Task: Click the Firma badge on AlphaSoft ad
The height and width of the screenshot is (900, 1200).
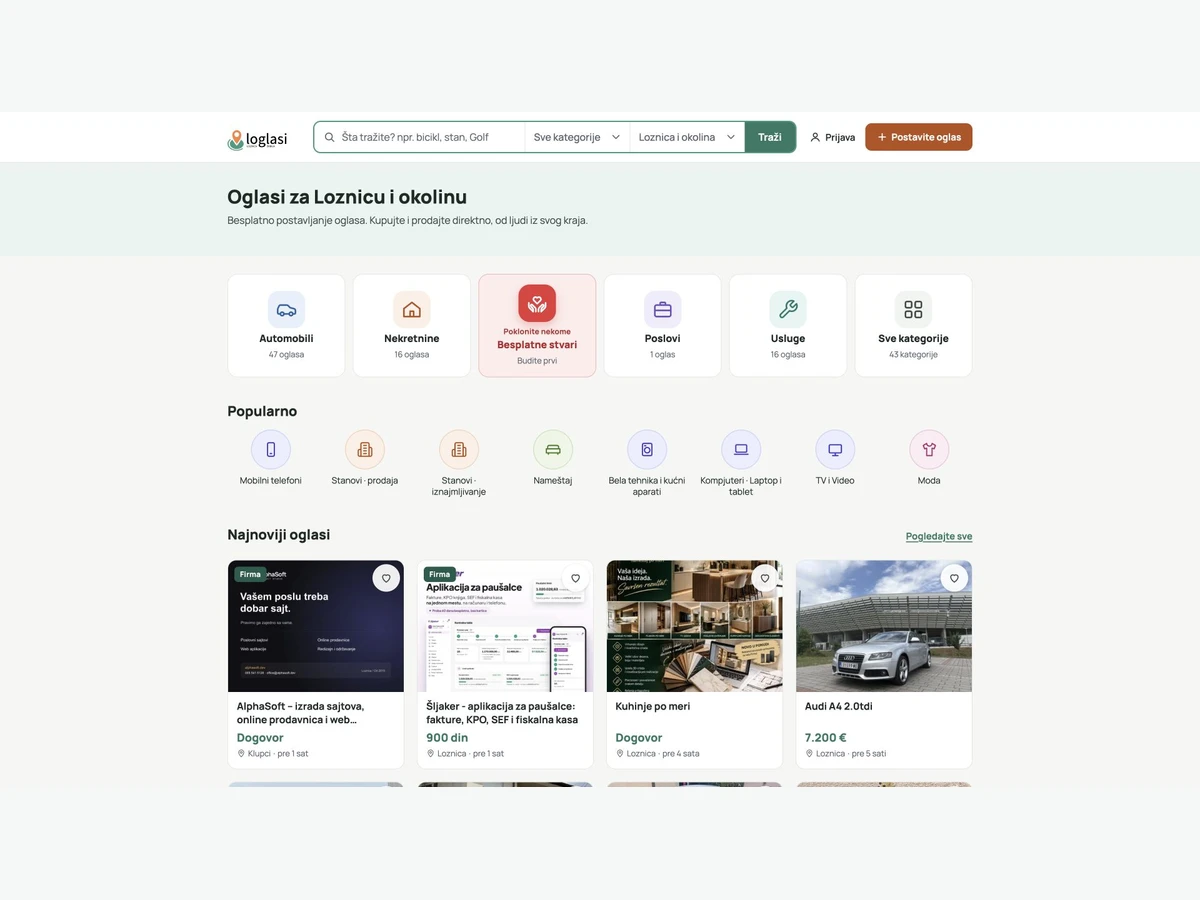Action: pos(250,574)
